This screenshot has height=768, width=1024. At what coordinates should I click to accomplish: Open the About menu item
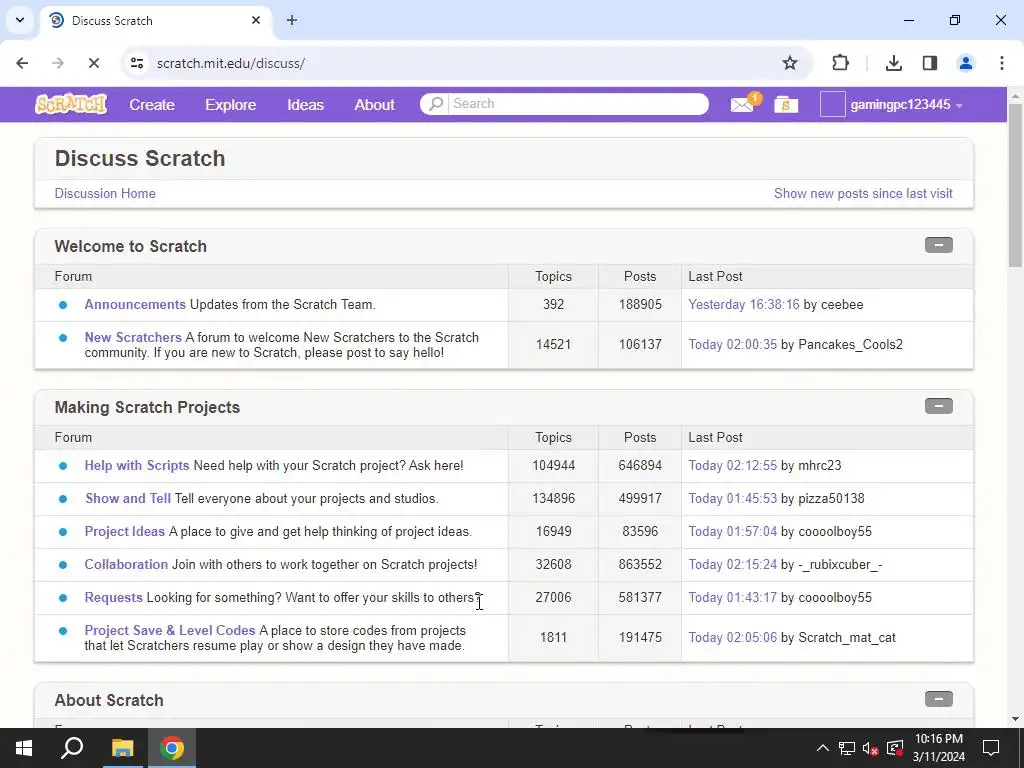tap(374, 104)
